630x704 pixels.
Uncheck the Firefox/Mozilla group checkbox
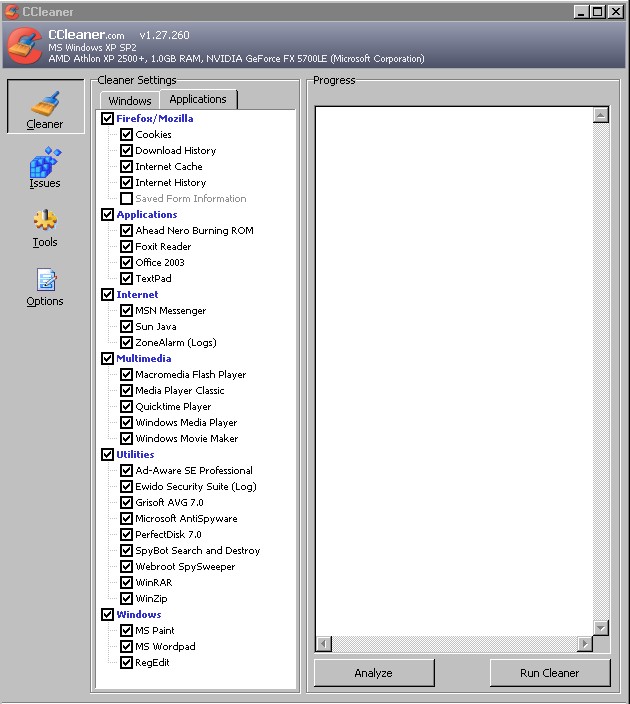pyautogui.click(x=107, y=119)
